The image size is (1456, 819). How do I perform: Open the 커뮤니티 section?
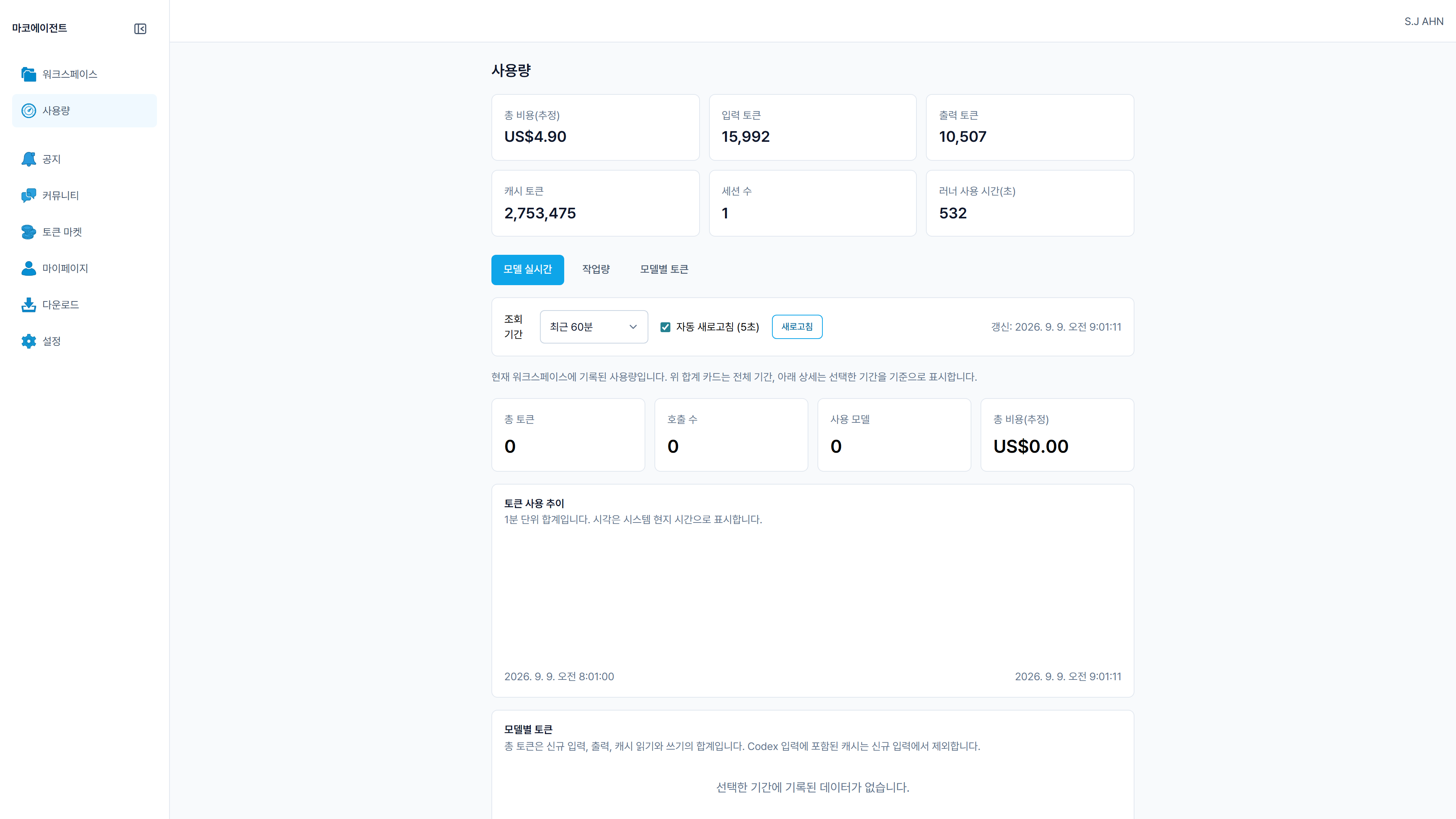84,196
